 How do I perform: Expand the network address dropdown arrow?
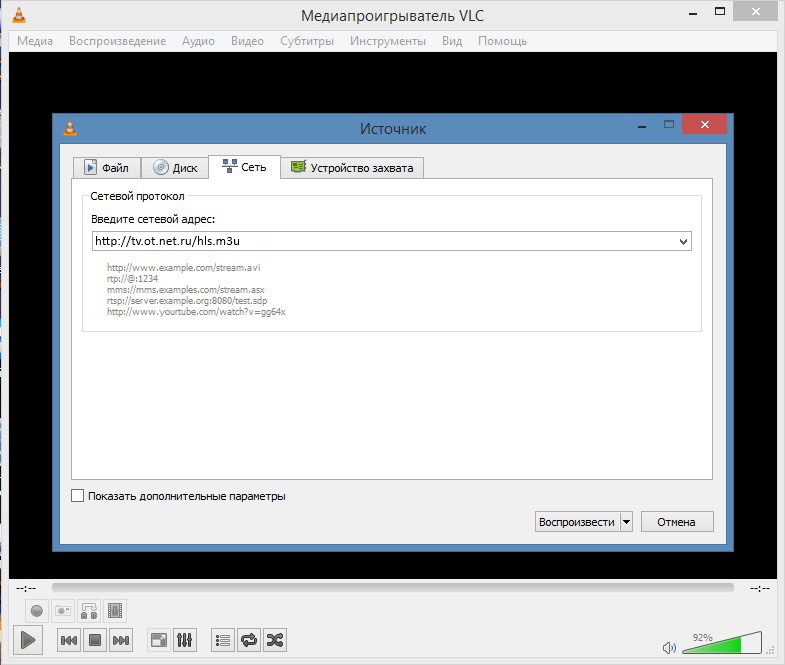[683, 241]
